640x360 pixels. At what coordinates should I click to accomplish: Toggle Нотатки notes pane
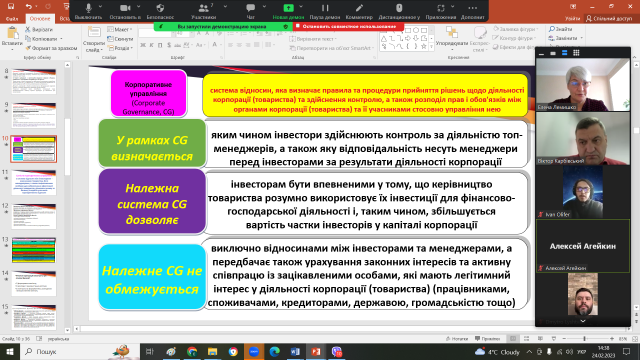[457, 339]
